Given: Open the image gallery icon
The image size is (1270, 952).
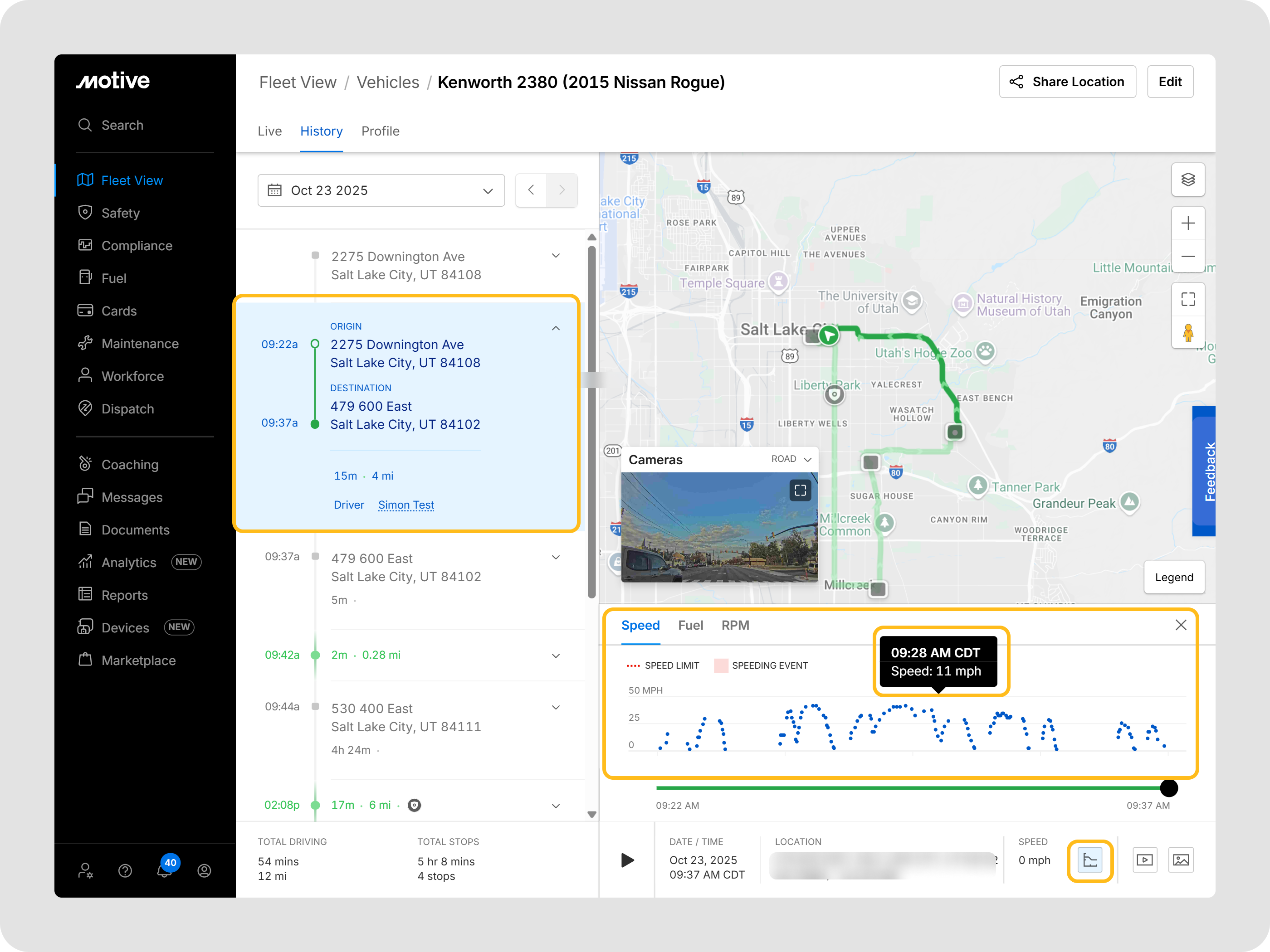Looking at the screenshot, I should [x=1181, y=860].
